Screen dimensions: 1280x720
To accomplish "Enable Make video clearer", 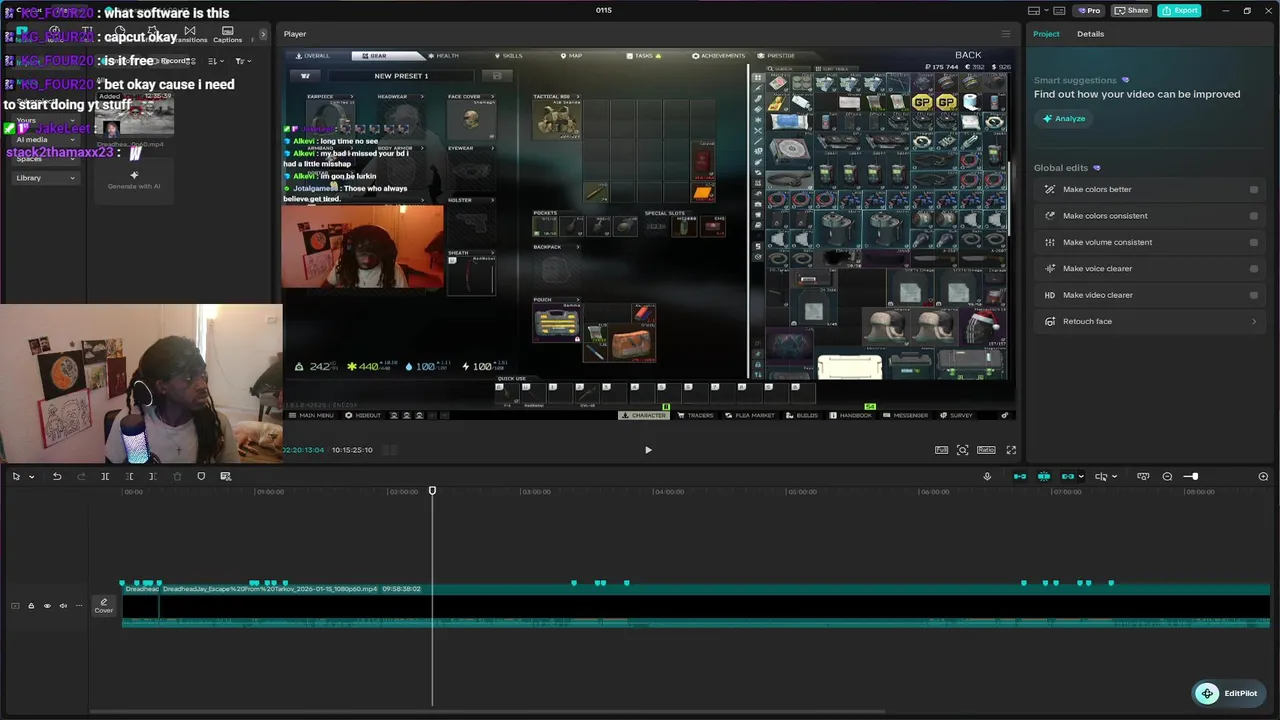I will coord(1253,295).
